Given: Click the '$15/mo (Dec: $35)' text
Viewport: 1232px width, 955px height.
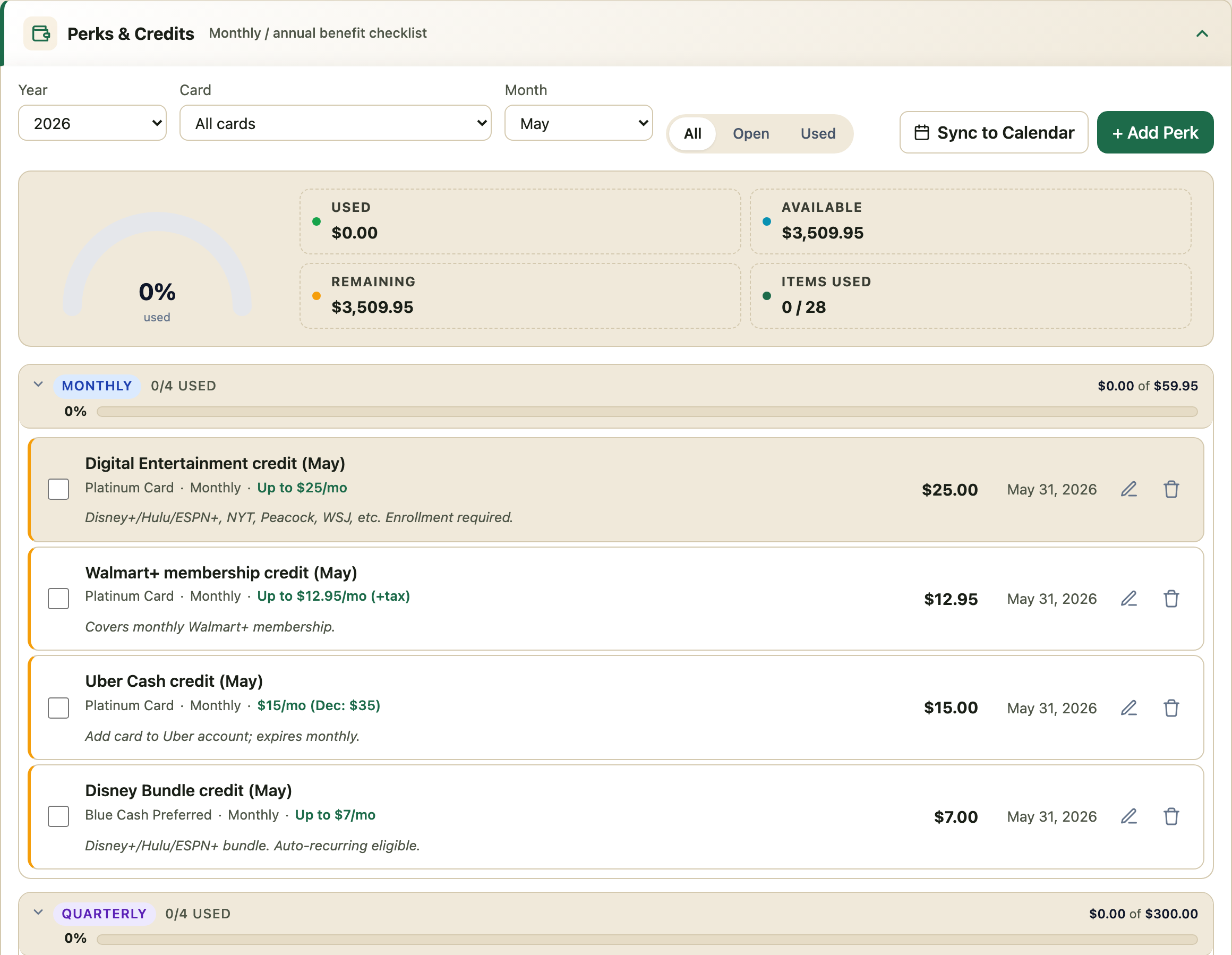Looking at the screenshot, I should pyautogui.click(x=319, y=706).
